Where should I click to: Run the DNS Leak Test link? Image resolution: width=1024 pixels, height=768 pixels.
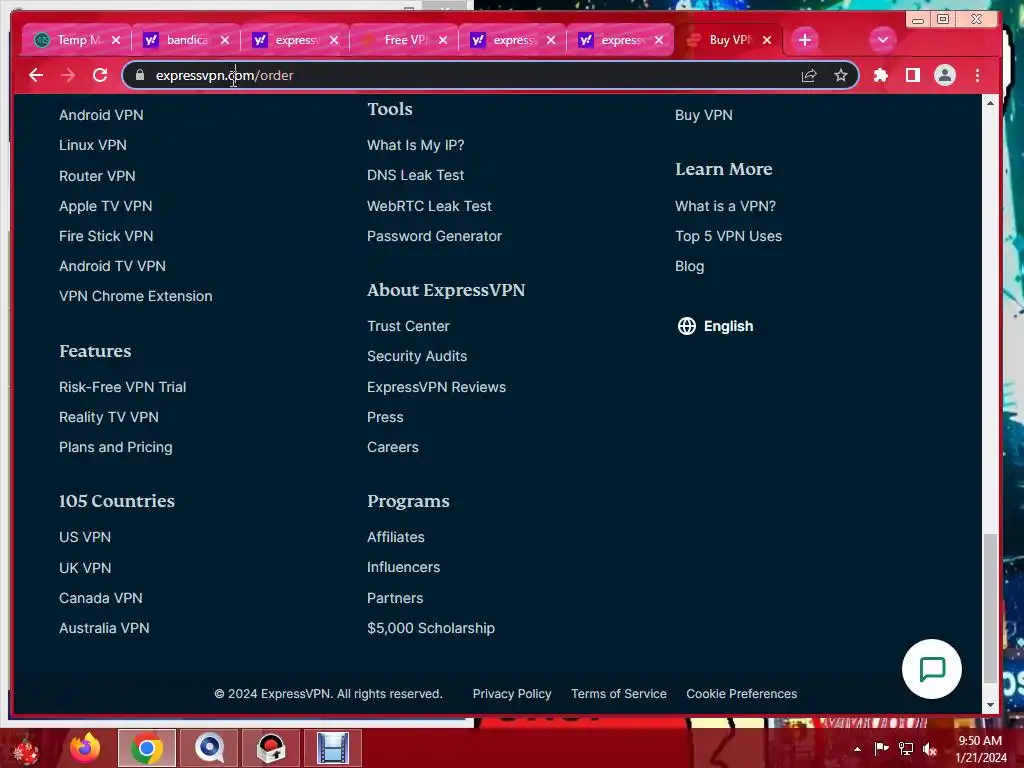point(415,175)
